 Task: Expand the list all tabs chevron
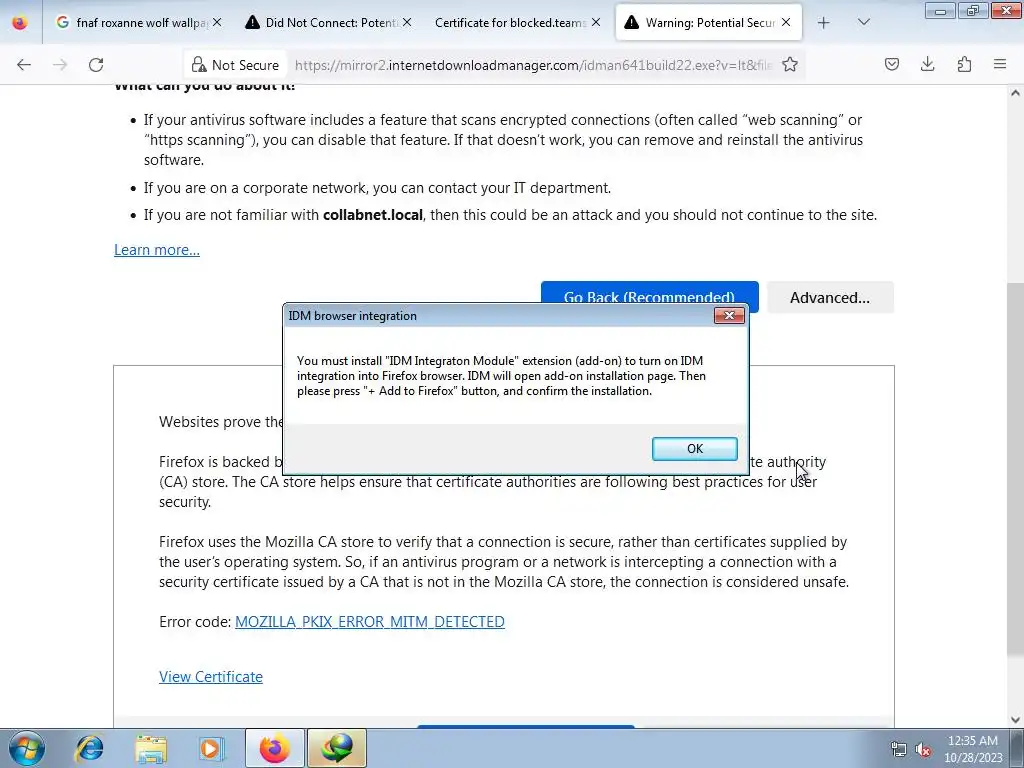click(863, 22)
